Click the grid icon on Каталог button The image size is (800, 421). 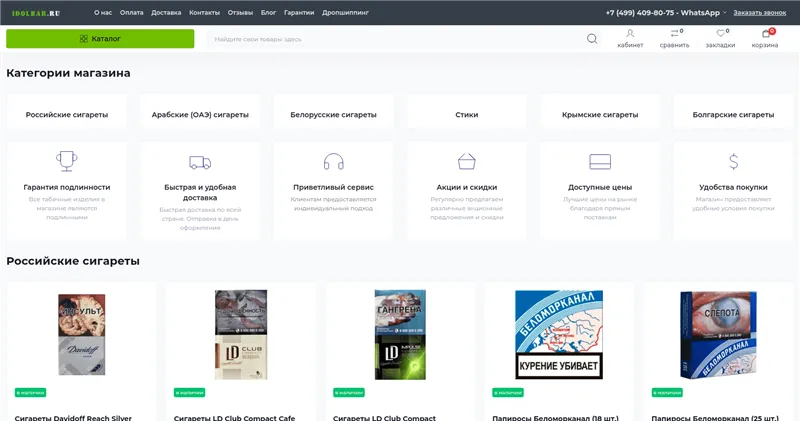point(84,39)
